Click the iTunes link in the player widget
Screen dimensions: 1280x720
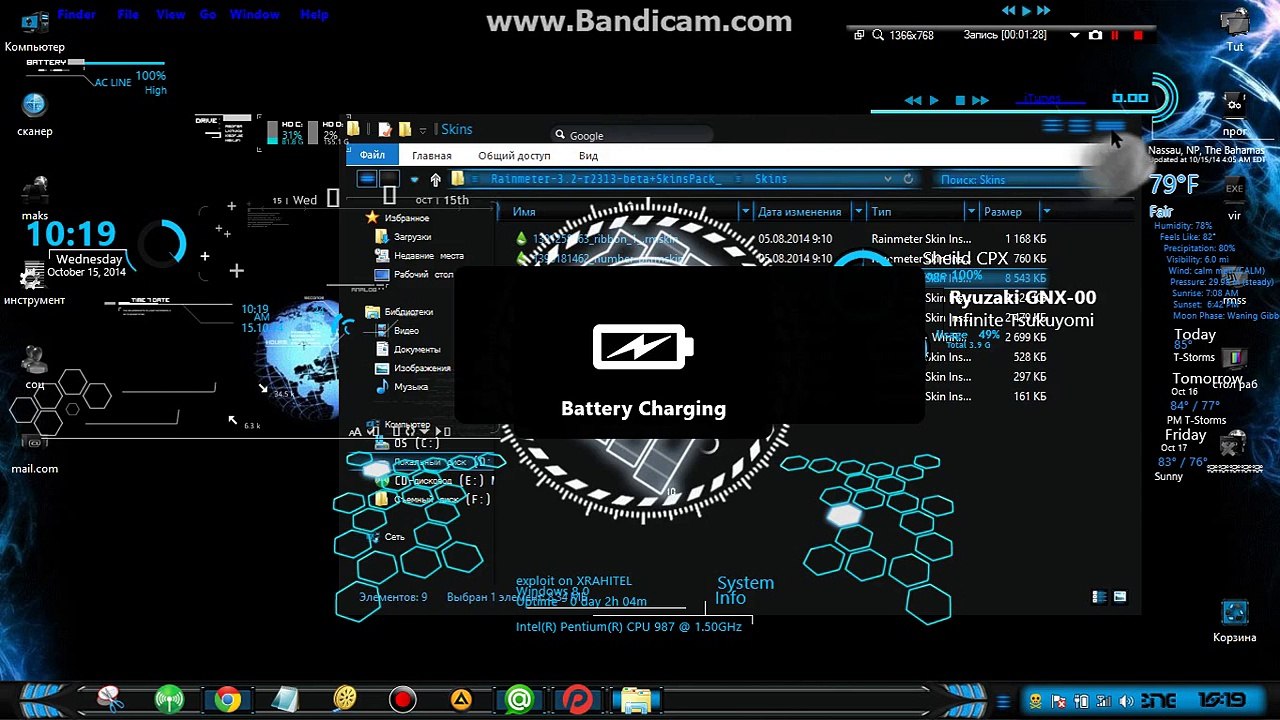1042,98
